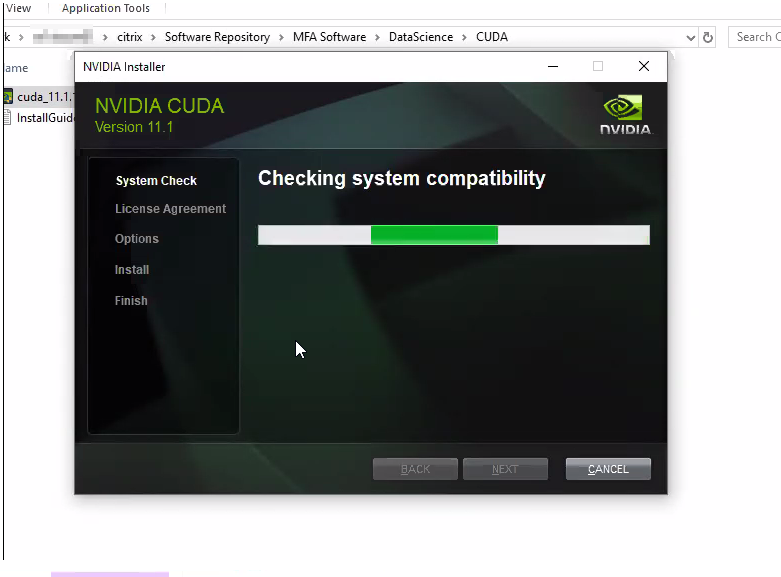Click the maximize button of NVIDIA Installer
The width and height of the screenshot is (781, 577).
598,66
